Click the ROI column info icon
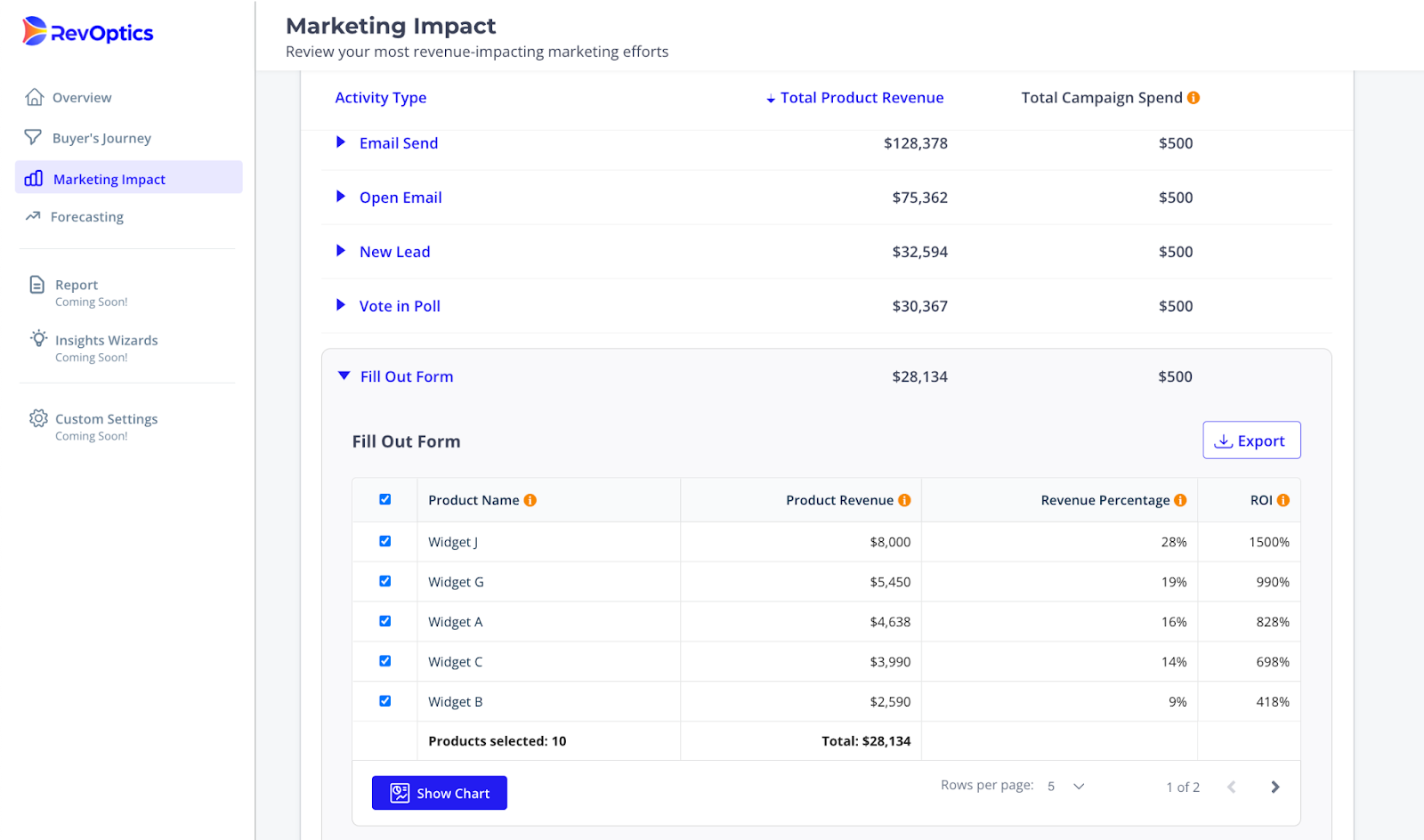The width and height of the screenshot is (1424, 840). 1283,500
